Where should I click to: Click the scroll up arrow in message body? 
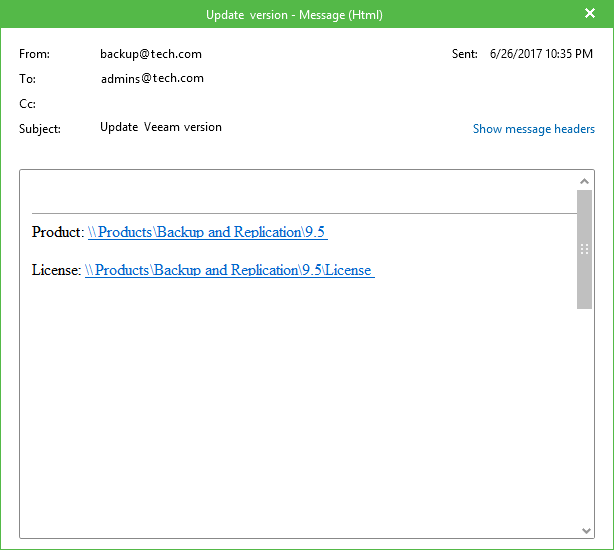(584, 181)
